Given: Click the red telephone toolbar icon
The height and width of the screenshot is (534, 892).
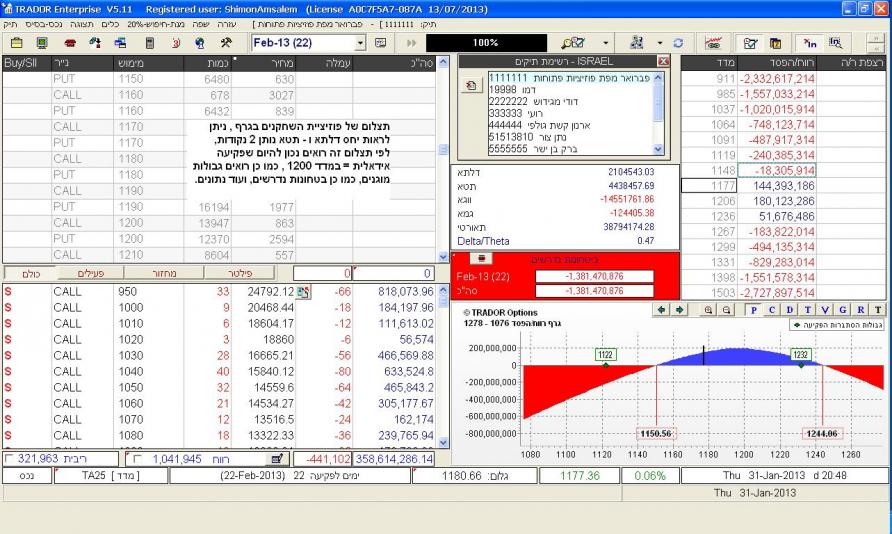Looking at the screenshot, I should click(69, 44).
